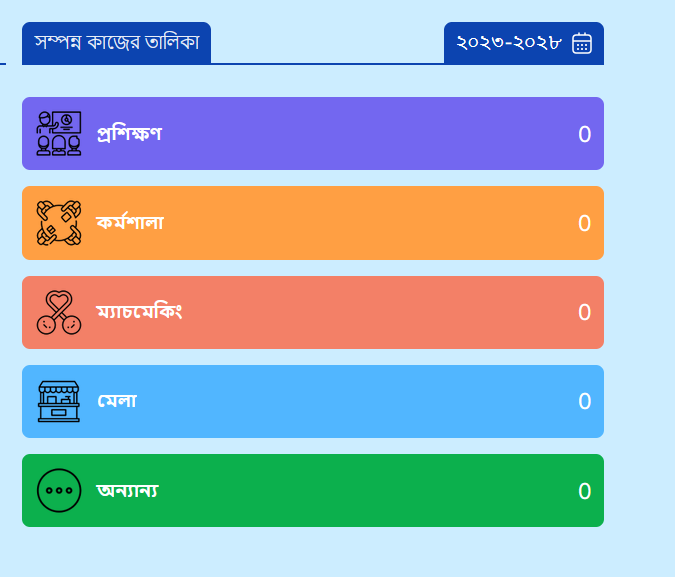675x577 pixels.
Task: Click the count value on blue মেলা card
Action: [x=585, y=401]
